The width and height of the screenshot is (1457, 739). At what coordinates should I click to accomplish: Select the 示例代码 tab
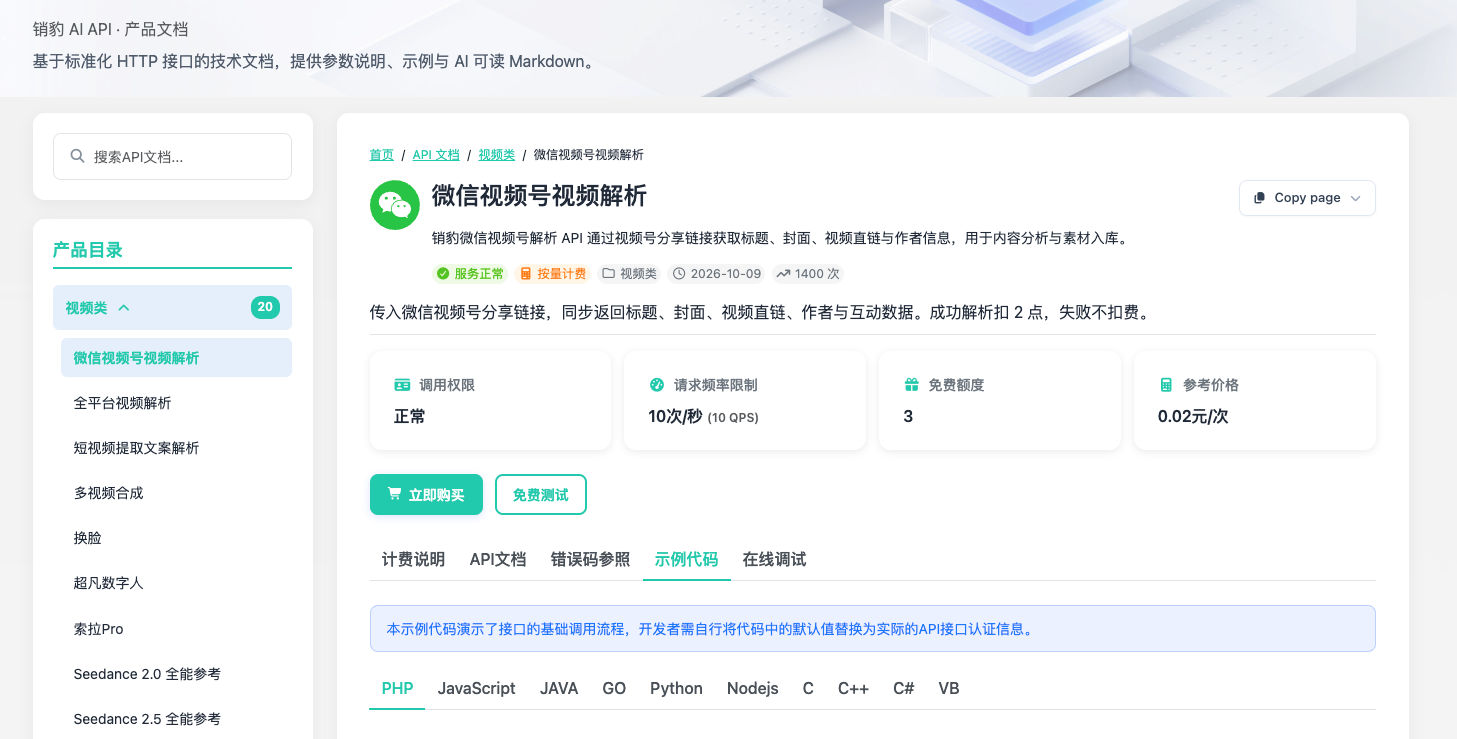(686, 559)
